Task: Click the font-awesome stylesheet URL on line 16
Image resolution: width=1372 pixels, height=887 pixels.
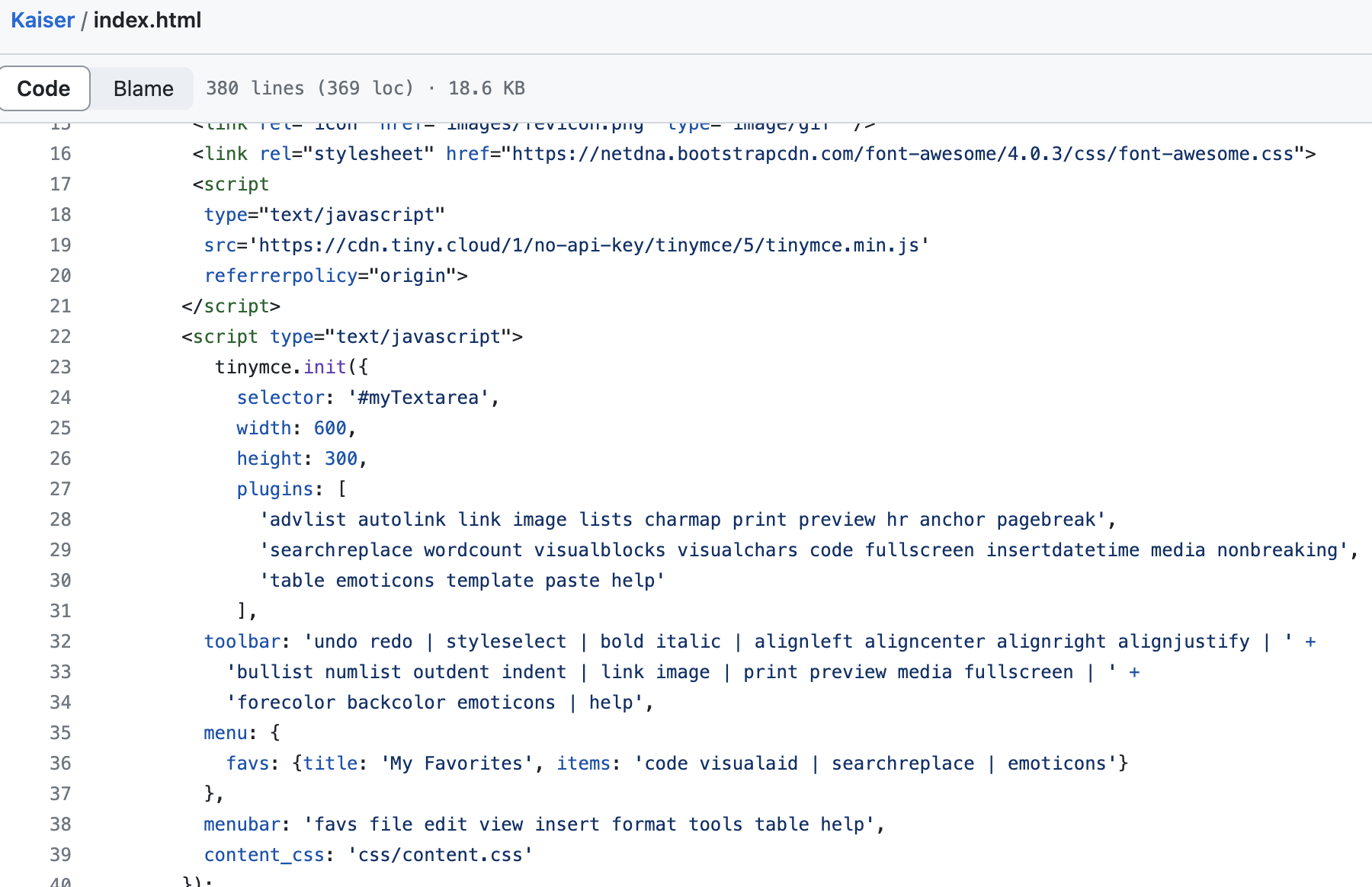Action: pyautogui.click(x=902, y=154)
